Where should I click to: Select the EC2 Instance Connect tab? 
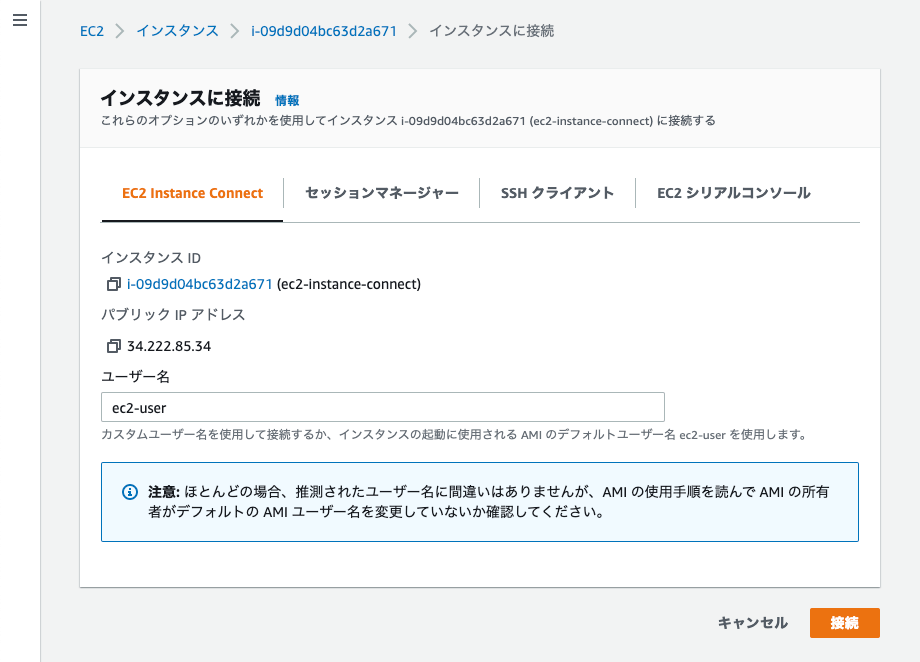tap(192, 193)
